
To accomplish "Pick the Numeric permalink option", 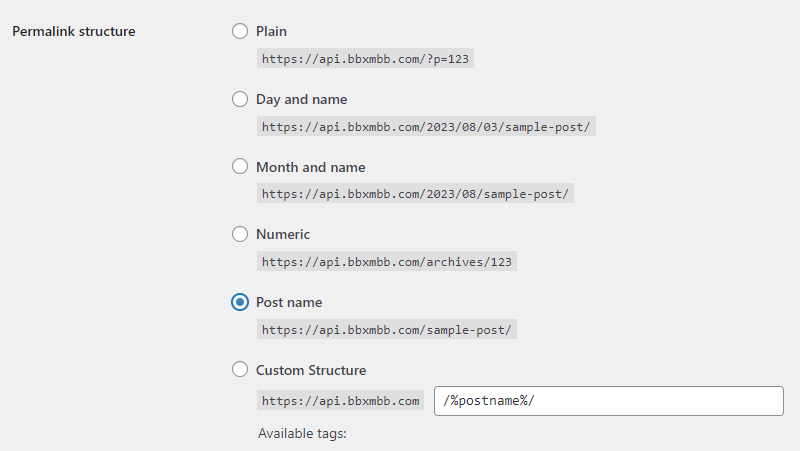I will pyautogui.click(x=240, y=234).
